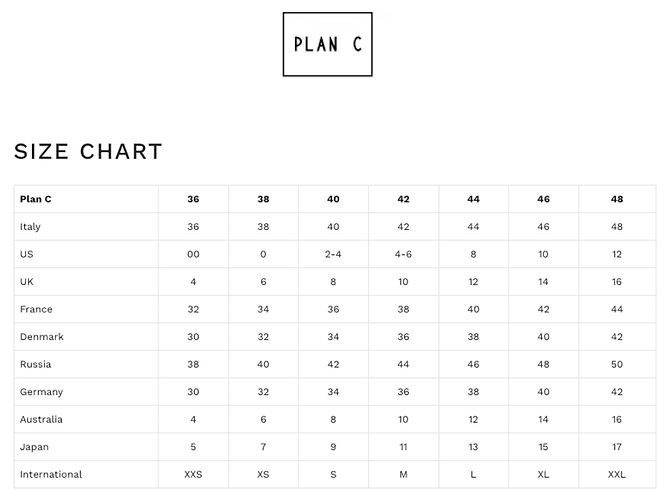Select International size XXL cell
The image size is (670, 500).
[x=617, y=474]
